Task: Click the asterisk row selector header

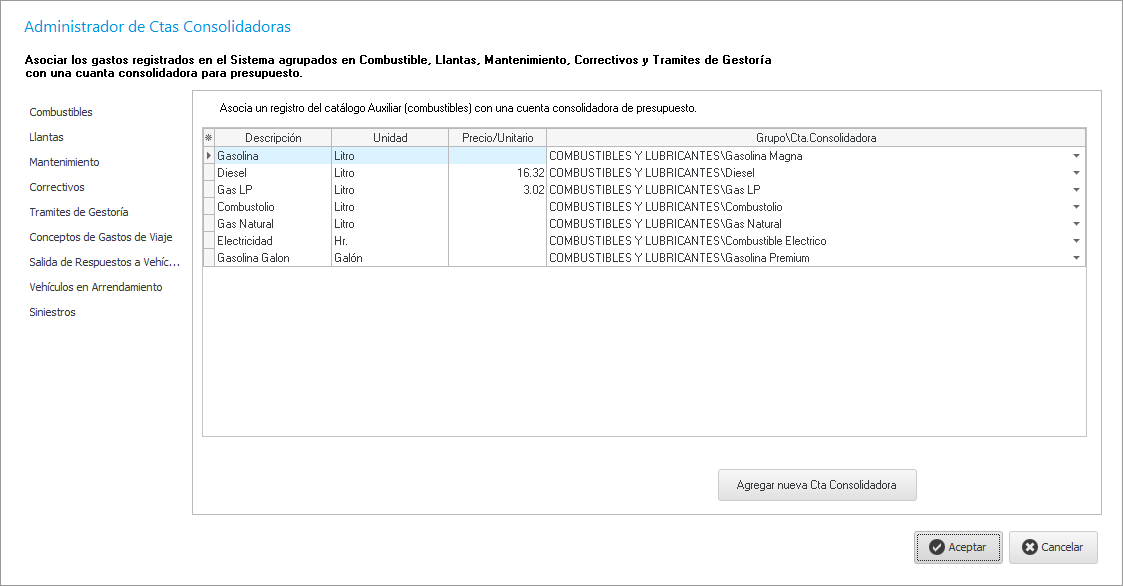Action: 209,138
